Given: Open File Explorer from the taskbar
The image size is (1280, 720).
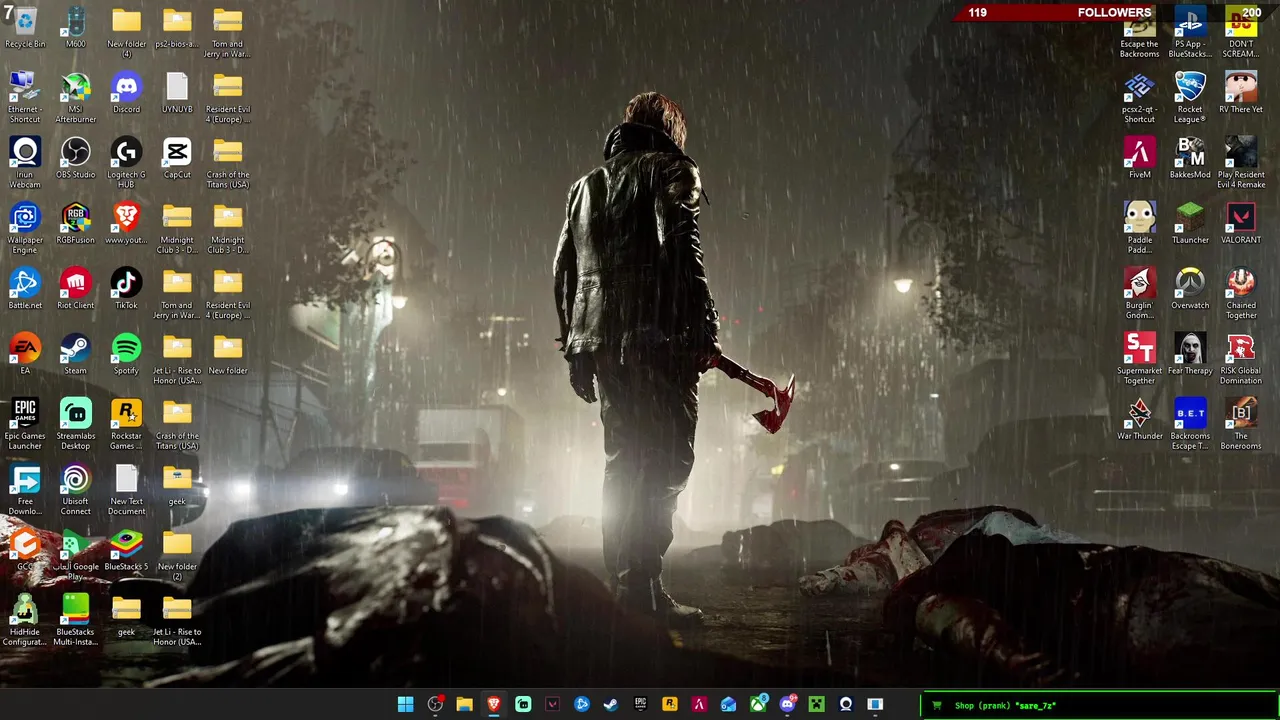Looking at the screenshot, I should click(464, 704).
